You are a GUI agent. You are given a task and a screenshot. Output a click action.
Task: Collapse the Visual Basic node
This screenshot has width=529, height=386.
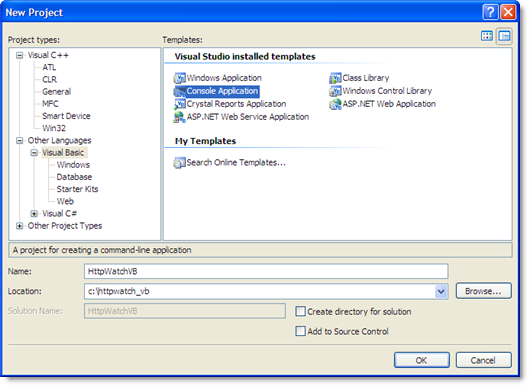pos(34,153)
